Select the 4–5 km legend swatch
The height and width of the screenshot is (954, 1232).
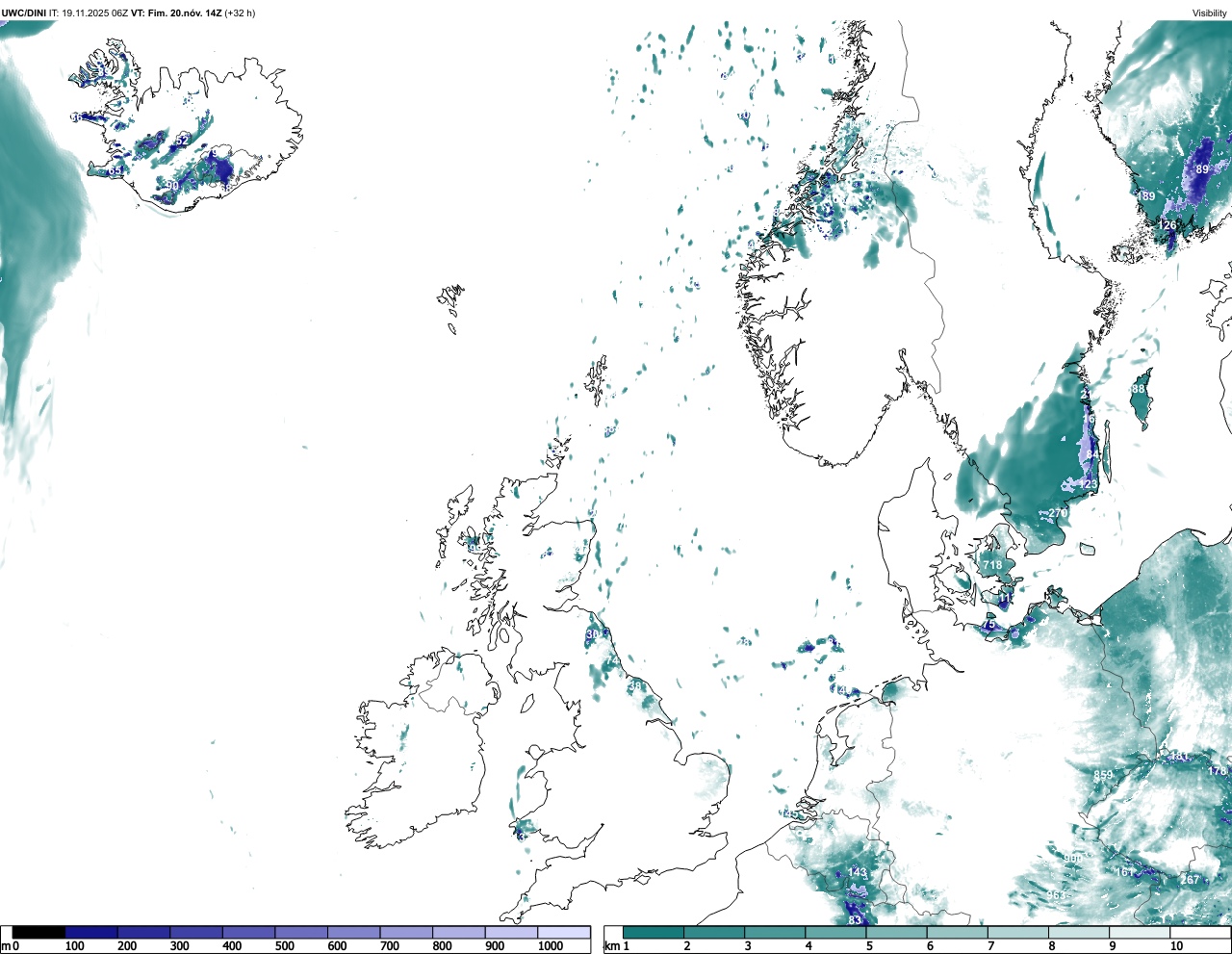coord(835,932)
